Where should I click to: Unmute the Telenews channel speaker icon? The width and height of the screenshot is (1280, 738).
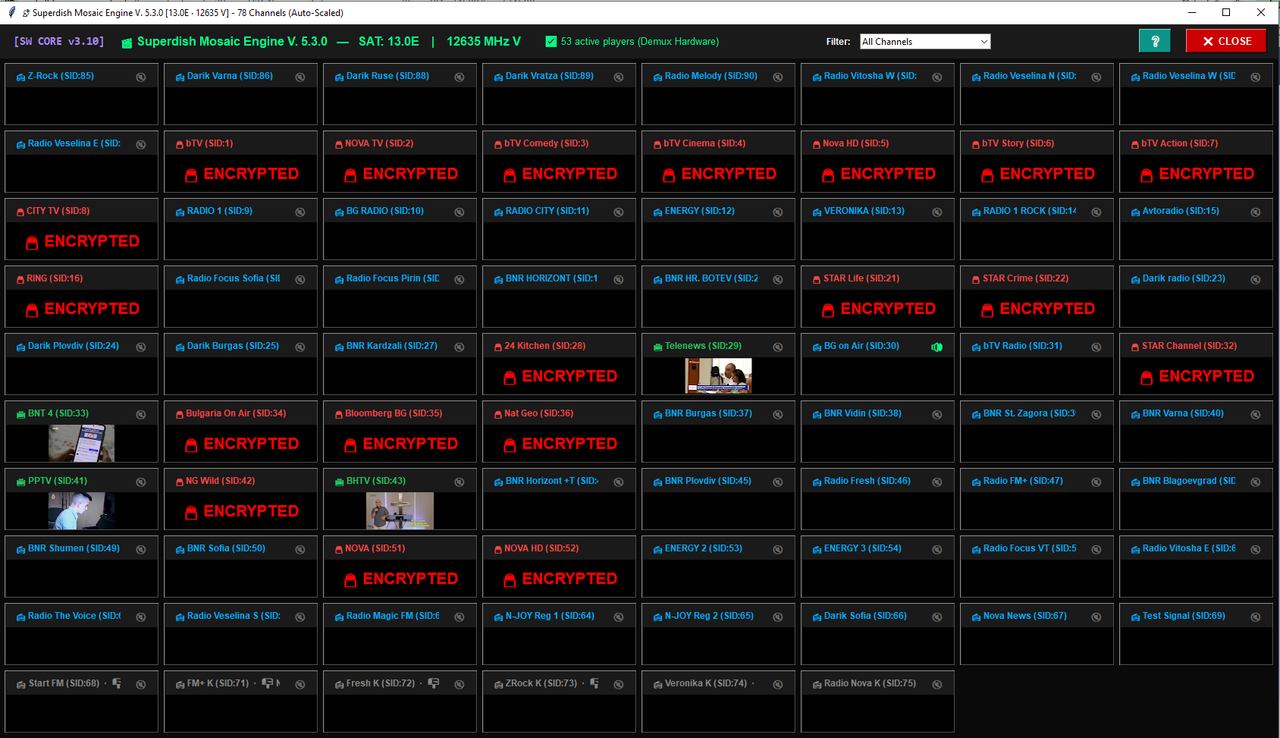[778, 347]
